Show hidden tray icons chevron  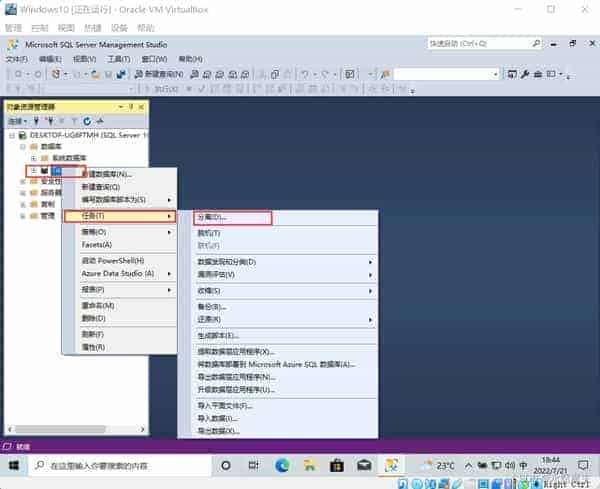(469, 465)
